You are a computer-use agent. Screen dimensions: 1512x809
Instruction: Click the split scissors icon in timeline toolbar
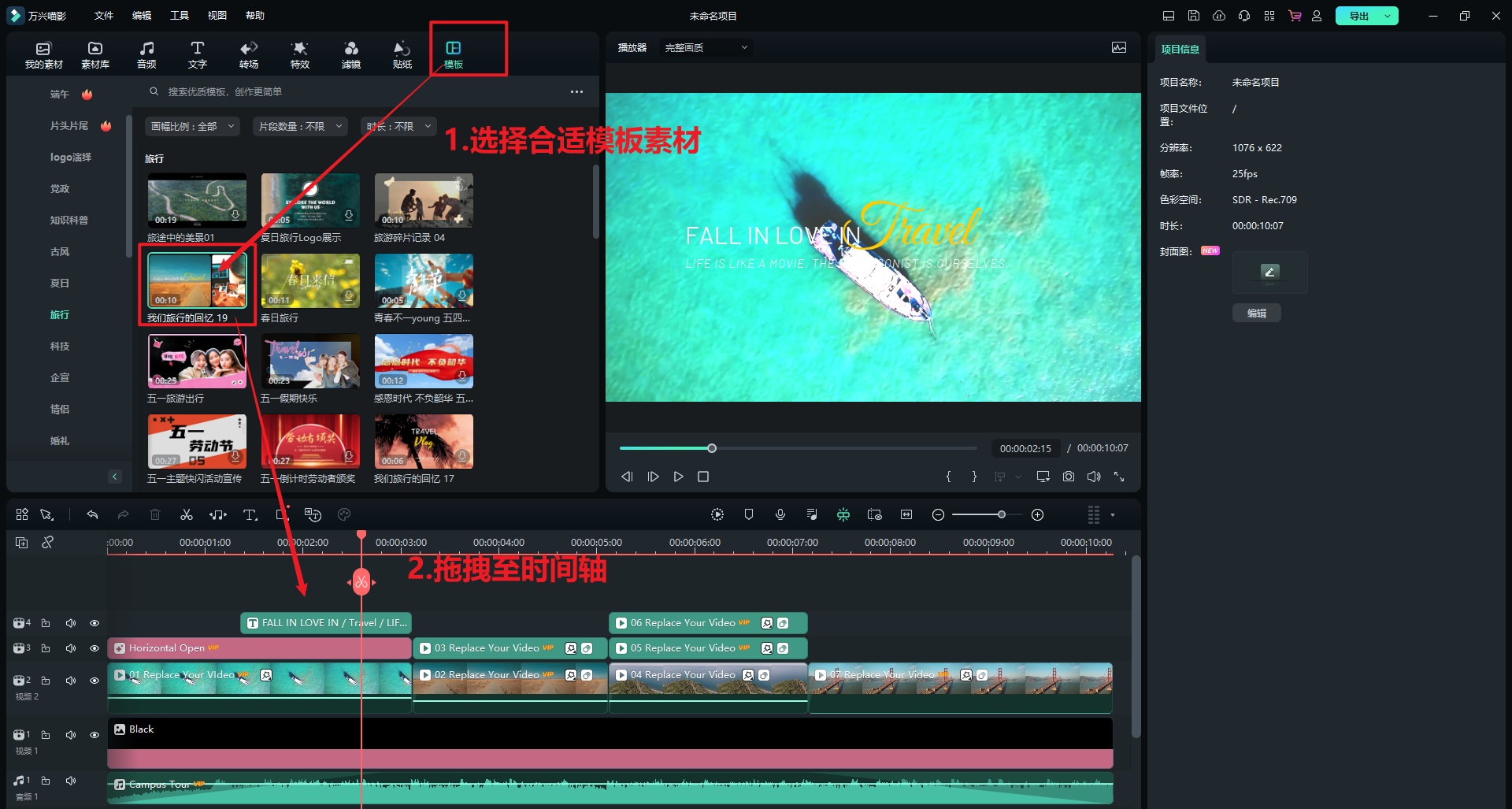pyautogui.click(x=187, y=514)
